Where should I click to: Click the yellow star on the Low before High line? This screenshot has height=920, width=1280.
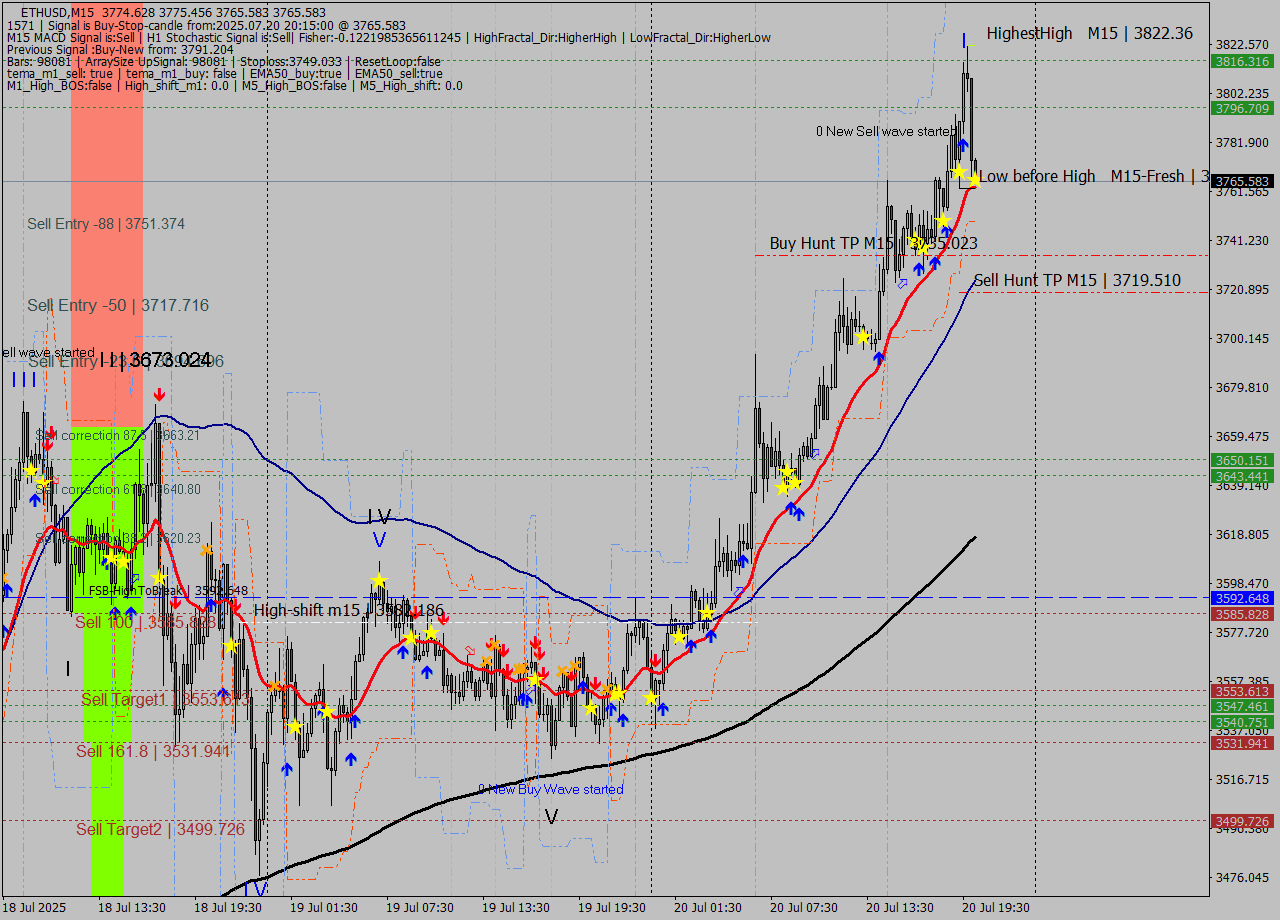(973, 180)
